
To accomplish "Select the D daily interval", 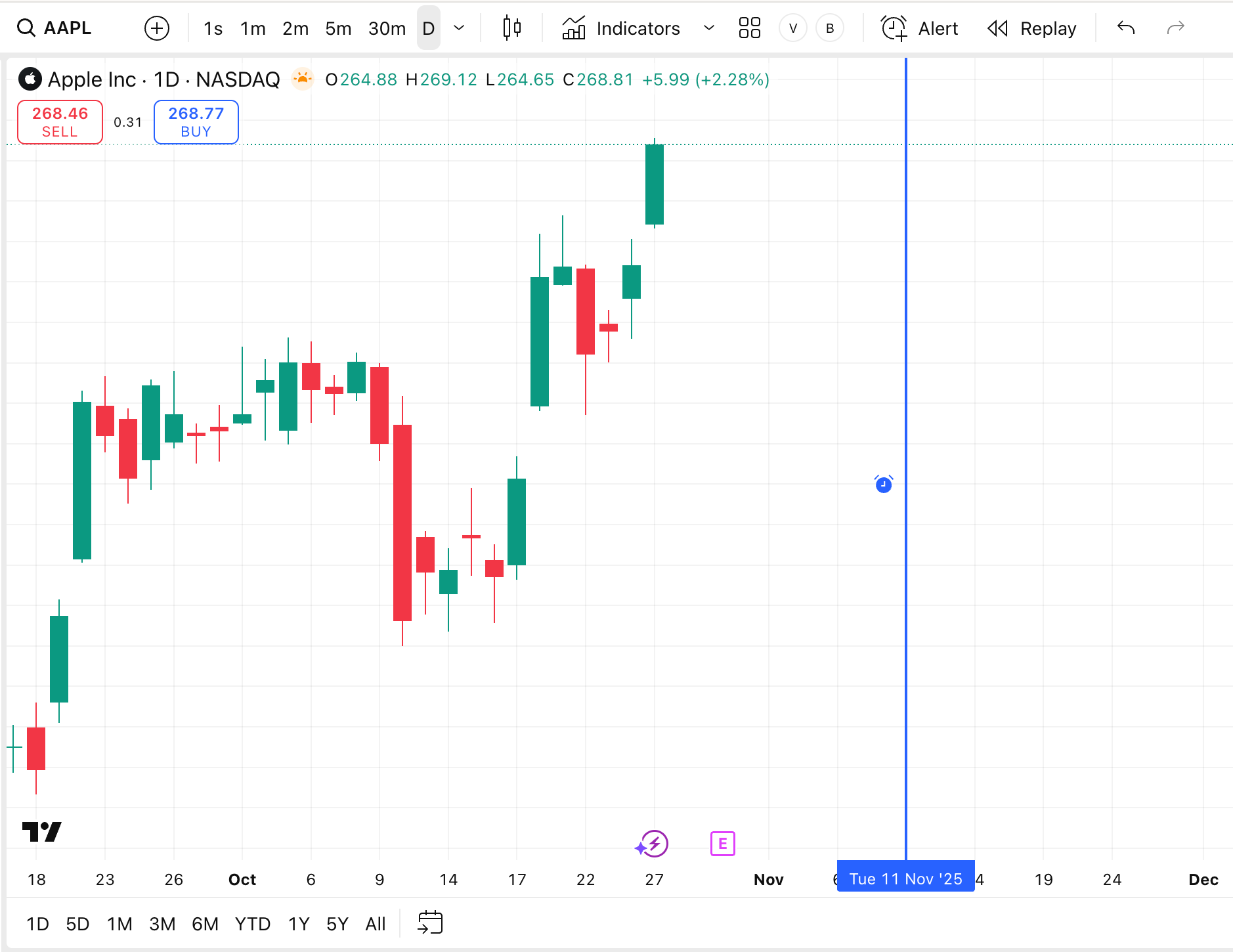I will [429, 28].
